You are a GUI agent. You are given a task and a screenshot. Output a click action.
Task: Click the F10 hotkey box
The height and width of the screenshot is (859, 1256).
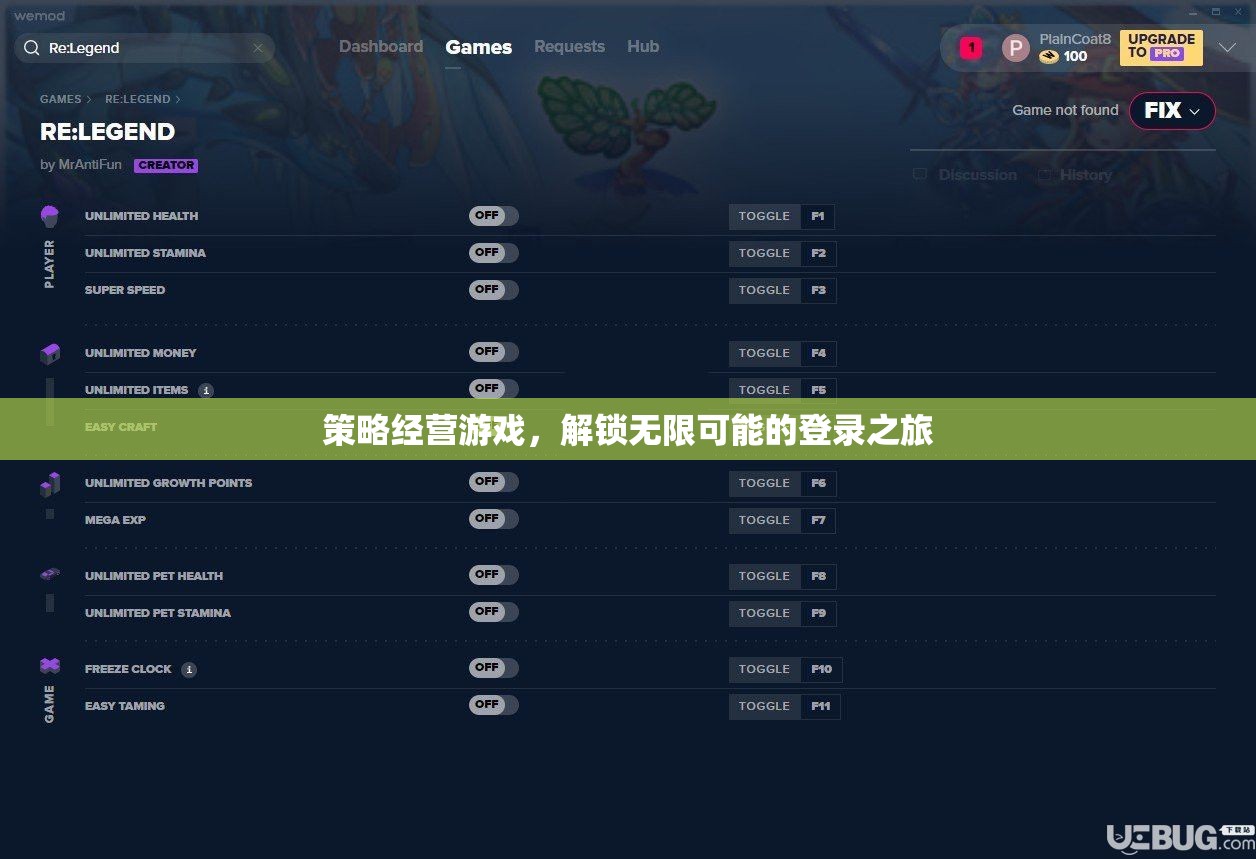[821, 669]
